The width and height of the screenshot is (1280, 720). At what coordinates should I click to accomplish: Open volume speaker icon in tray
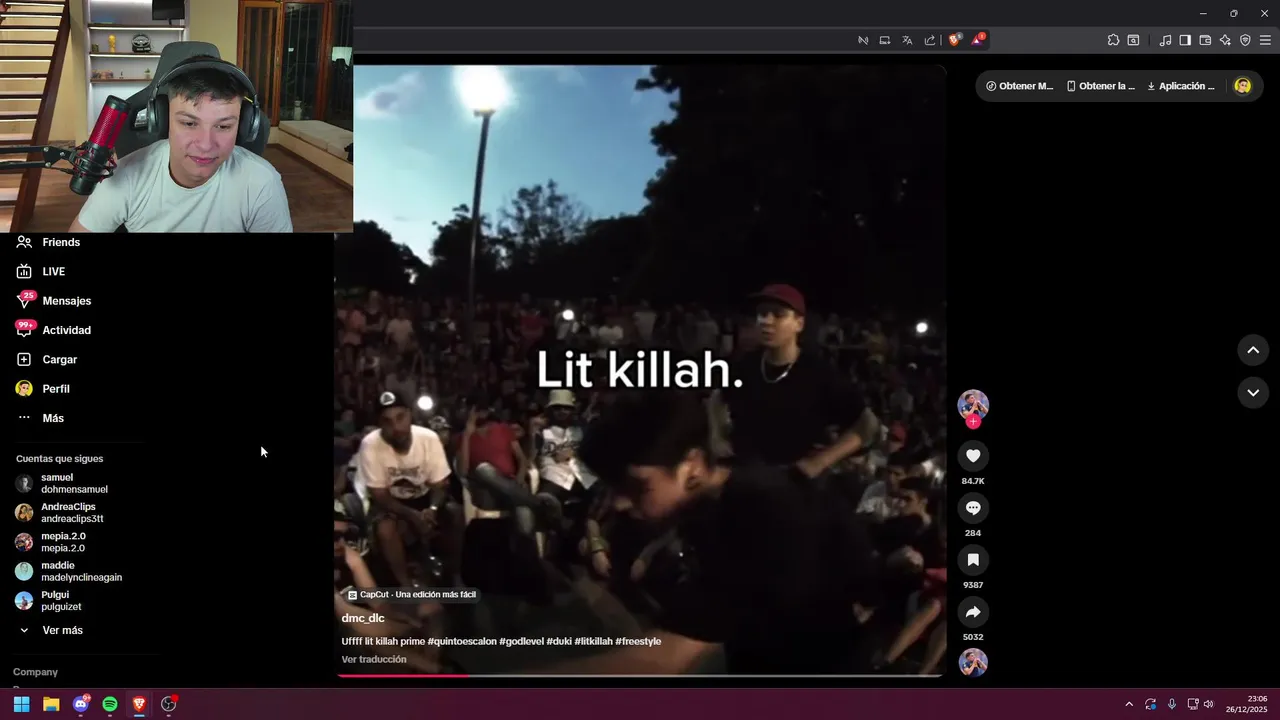tap(1209, 704)
